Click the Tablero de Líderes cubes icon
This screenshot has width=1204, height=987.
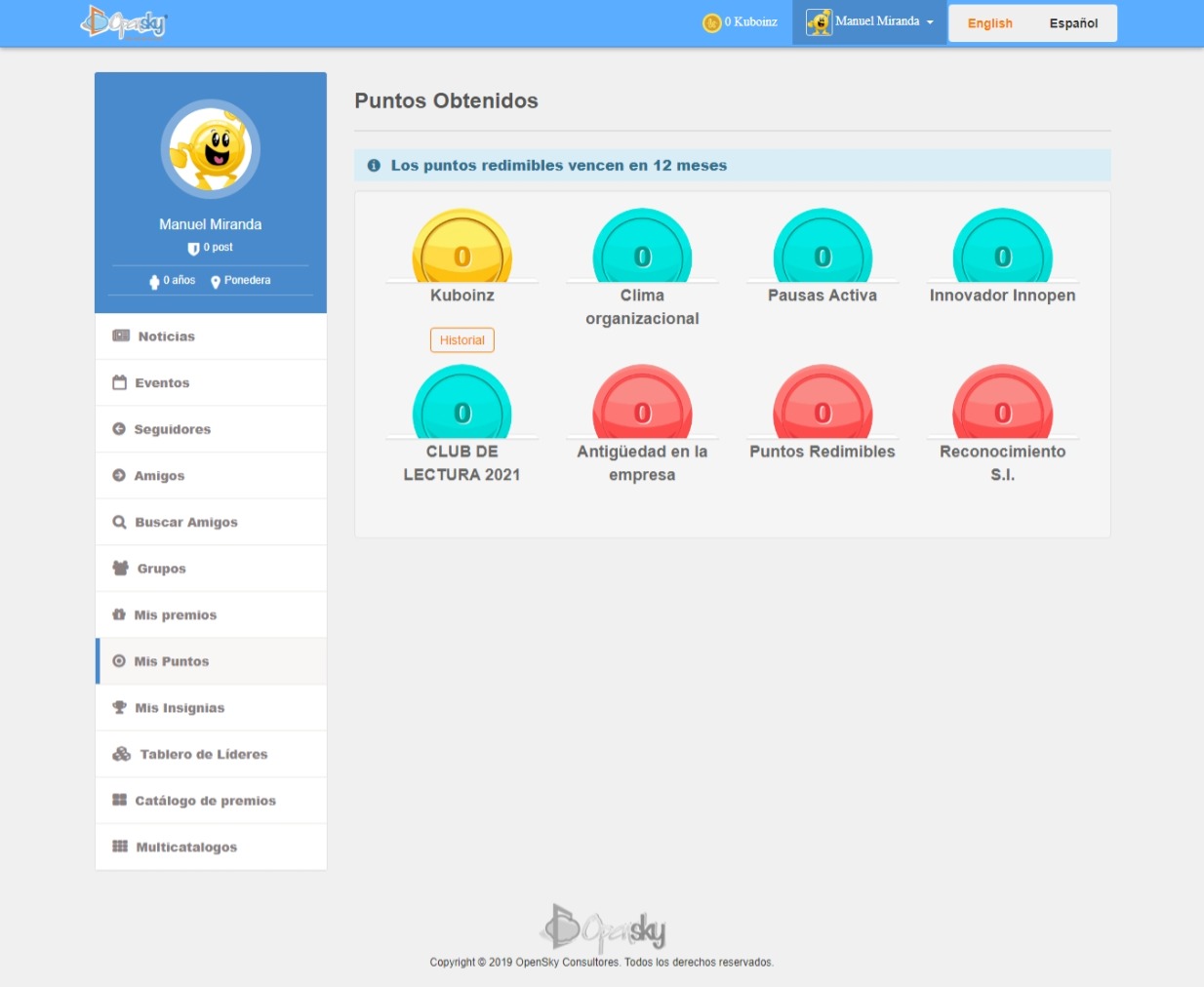click(x=122, y=754)
